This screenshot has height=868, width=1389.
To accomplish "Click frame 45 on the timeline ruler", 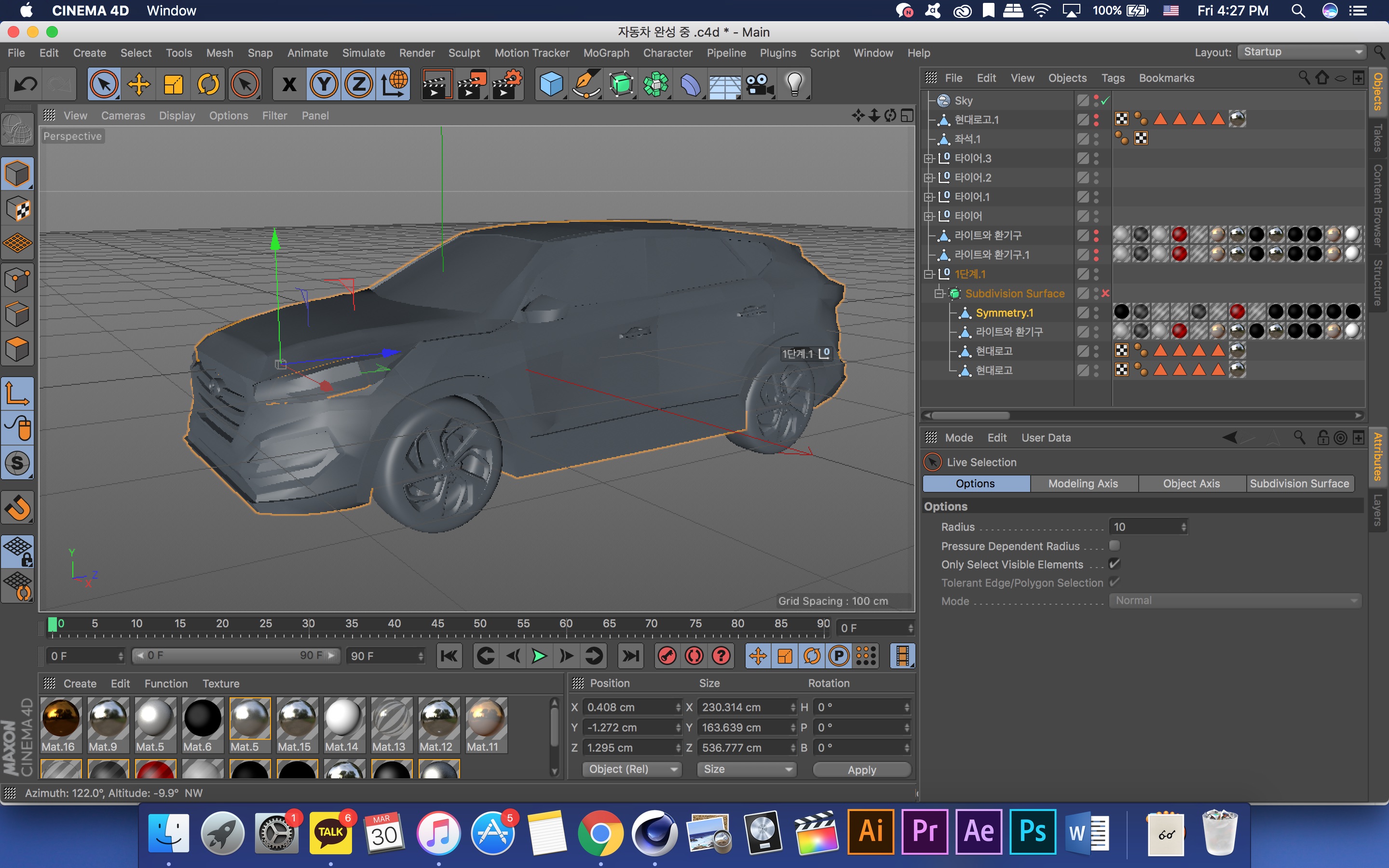I will (437, 625).
